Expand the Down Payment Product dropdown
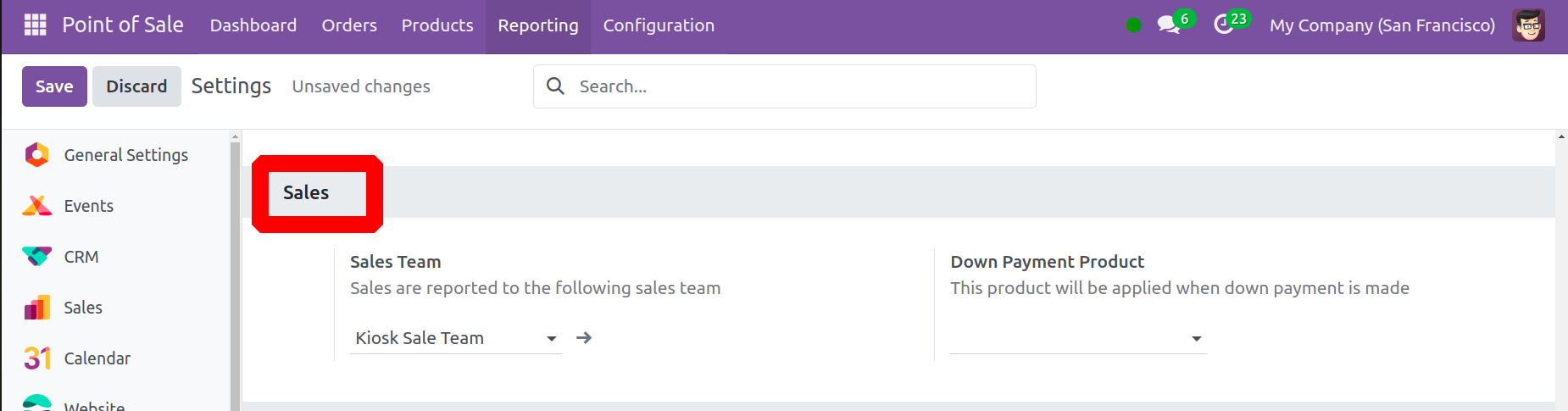Image resolution: width=1568 pixels, height=411 pixels. 1196,338
